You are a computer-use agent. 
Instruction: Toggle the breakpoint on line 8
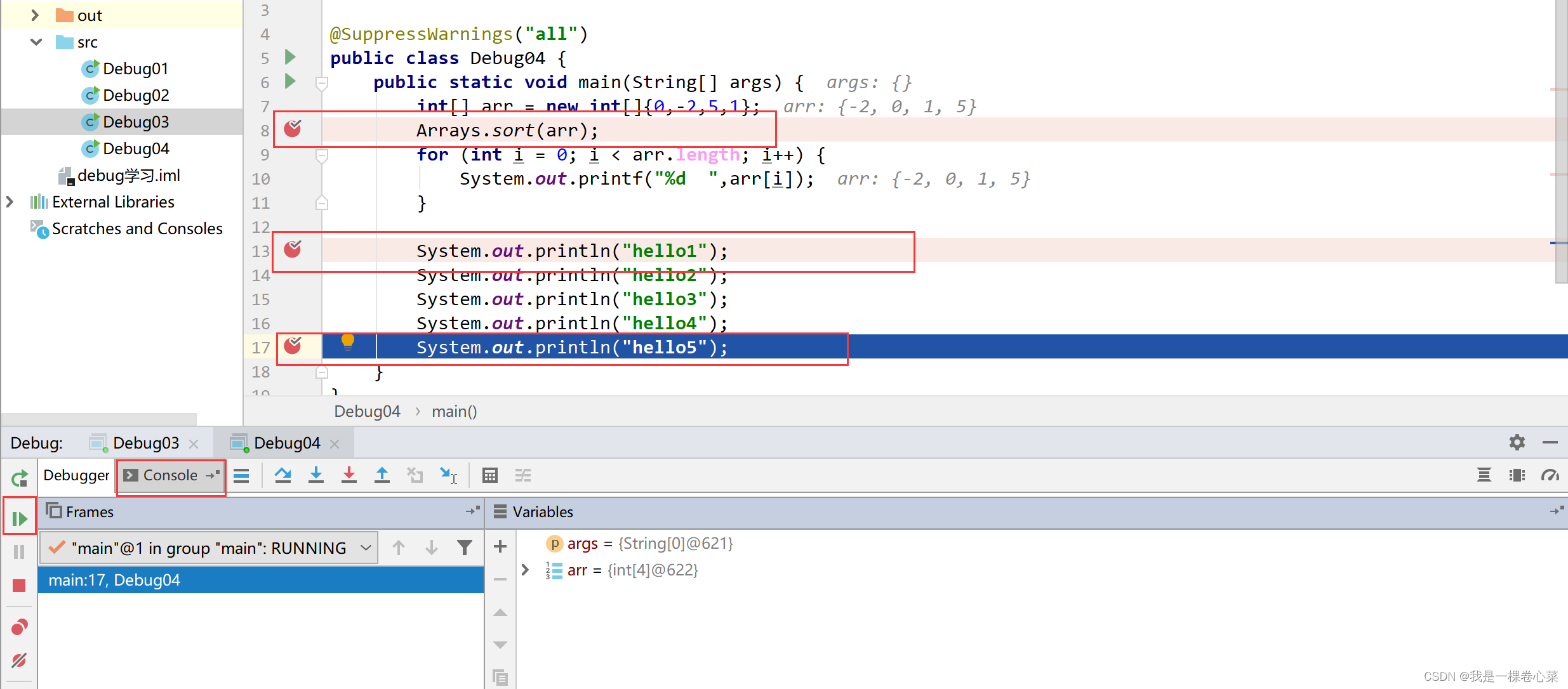pyautogui.click(x=292, y=129)
